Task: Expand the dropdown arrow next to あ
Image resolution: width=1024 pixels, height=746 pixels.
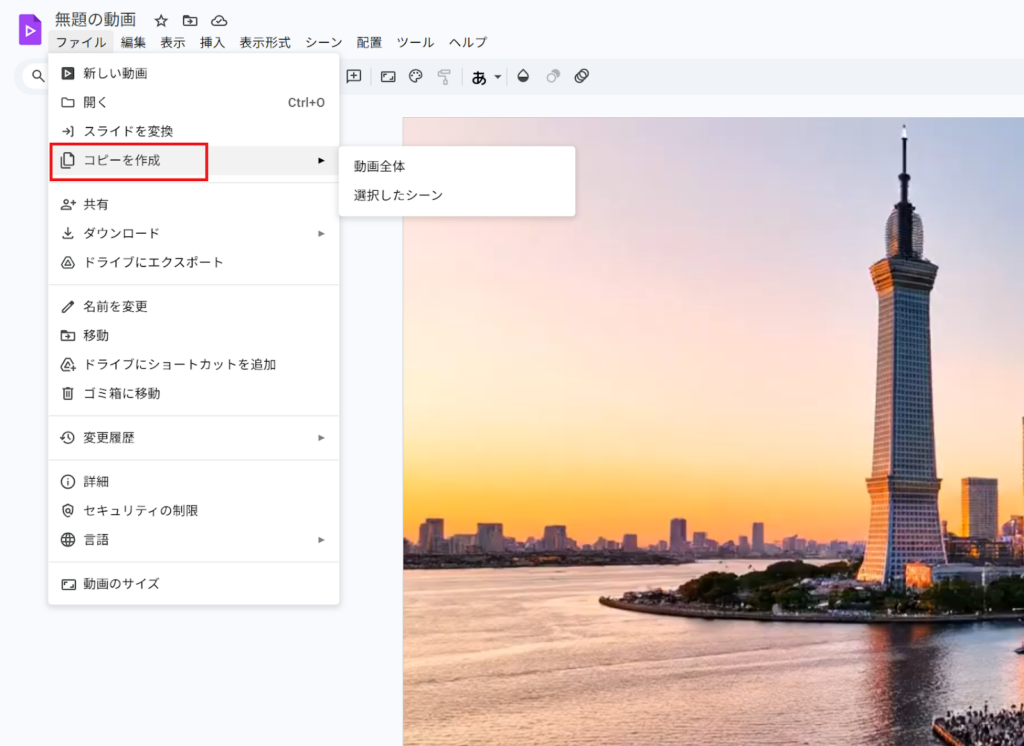Action: [496, 77]
